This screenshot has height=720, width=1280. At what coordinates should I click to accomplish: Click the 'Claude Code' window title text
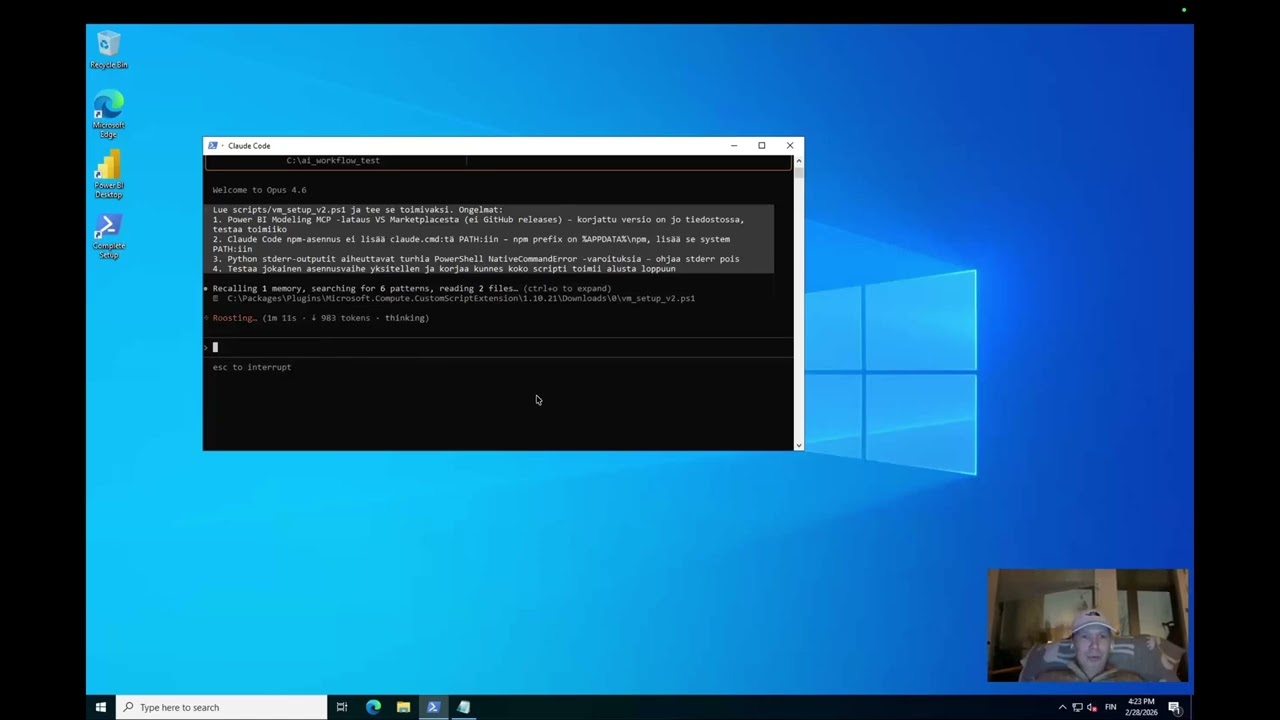(x=249, y=146)
